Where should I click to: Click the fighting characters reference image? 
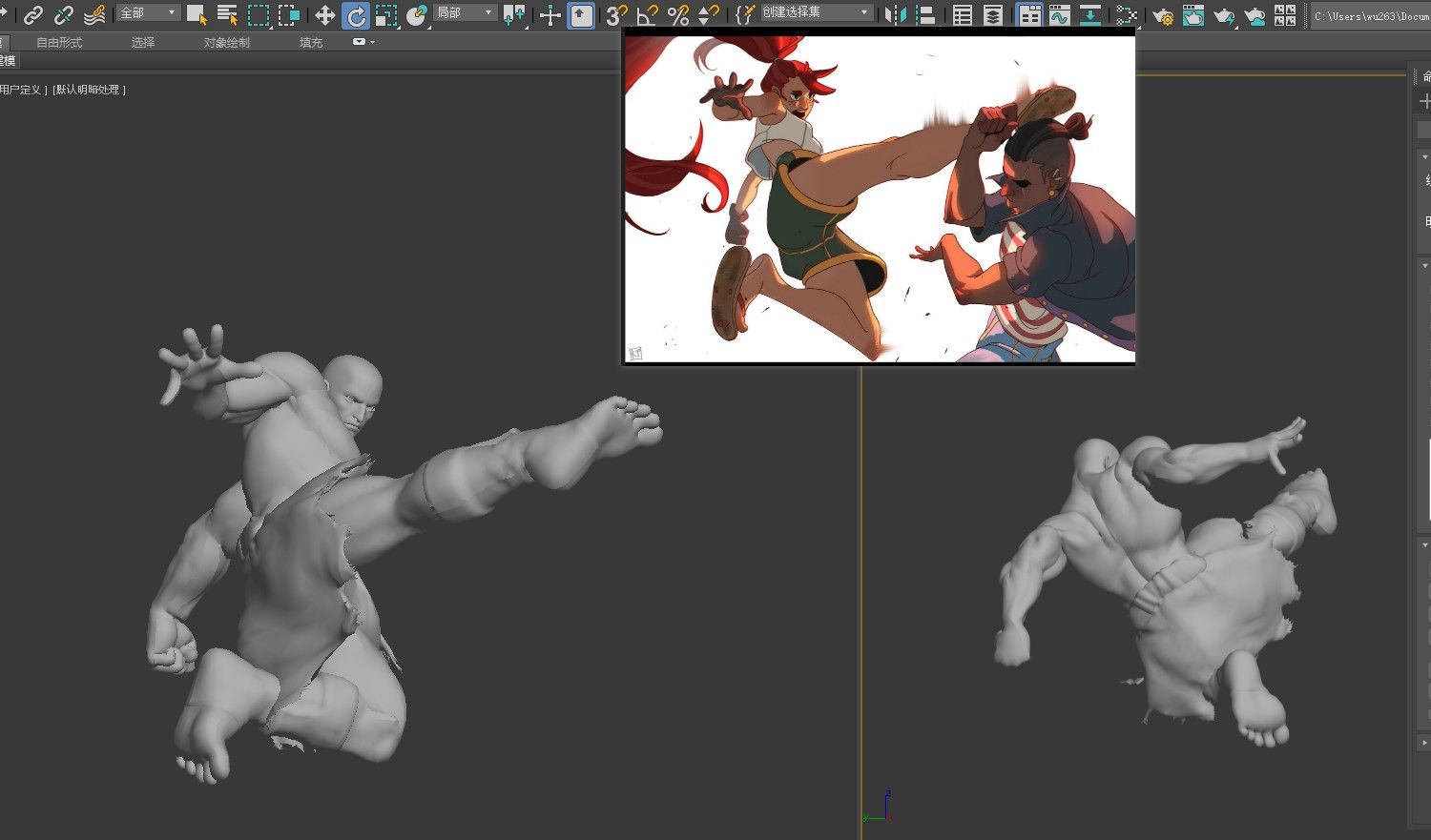tap(880, 199)
